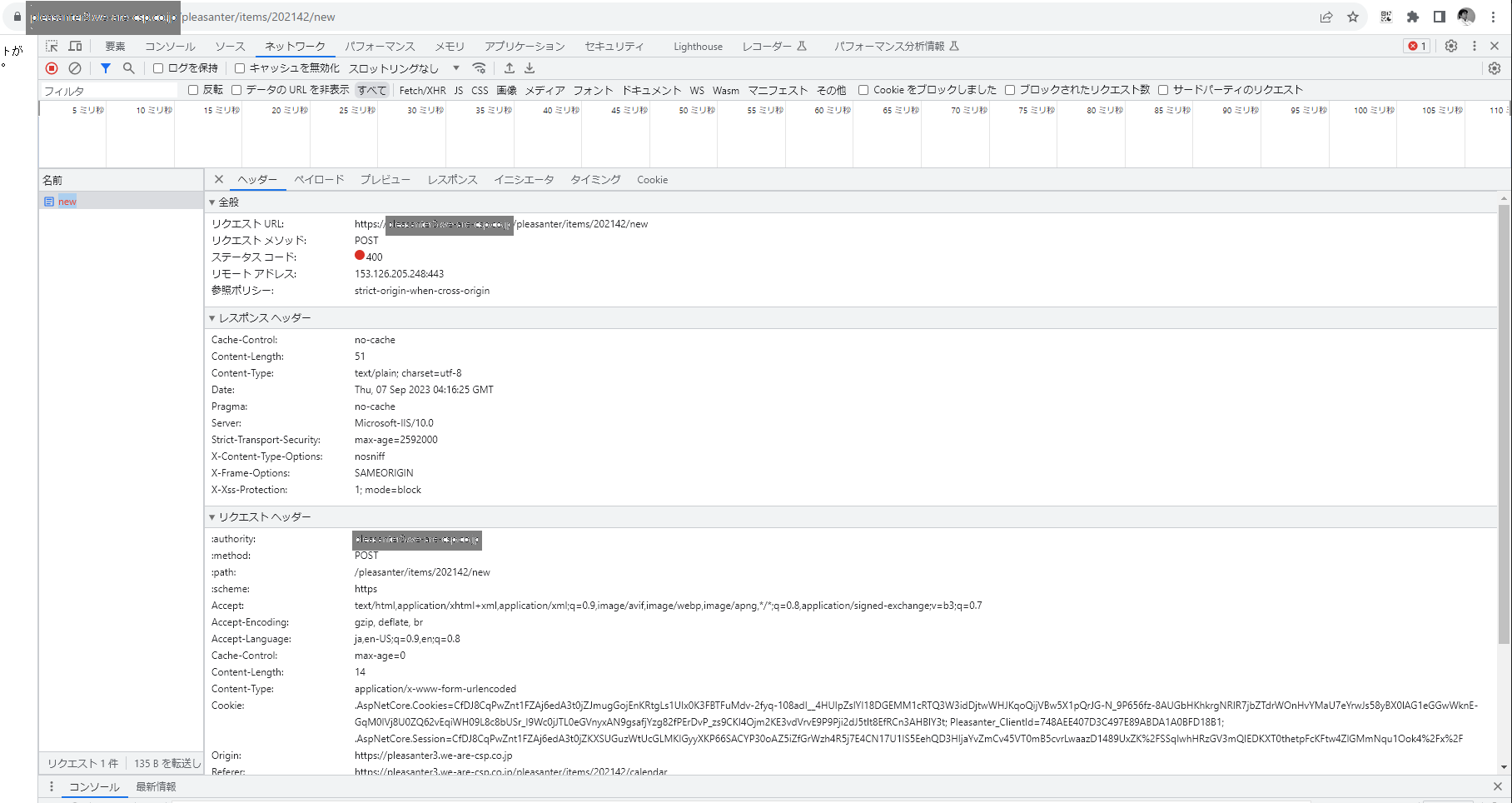
Task: Click the フィルタ input field
Action: pyautogui.click(x=108, y=90)
